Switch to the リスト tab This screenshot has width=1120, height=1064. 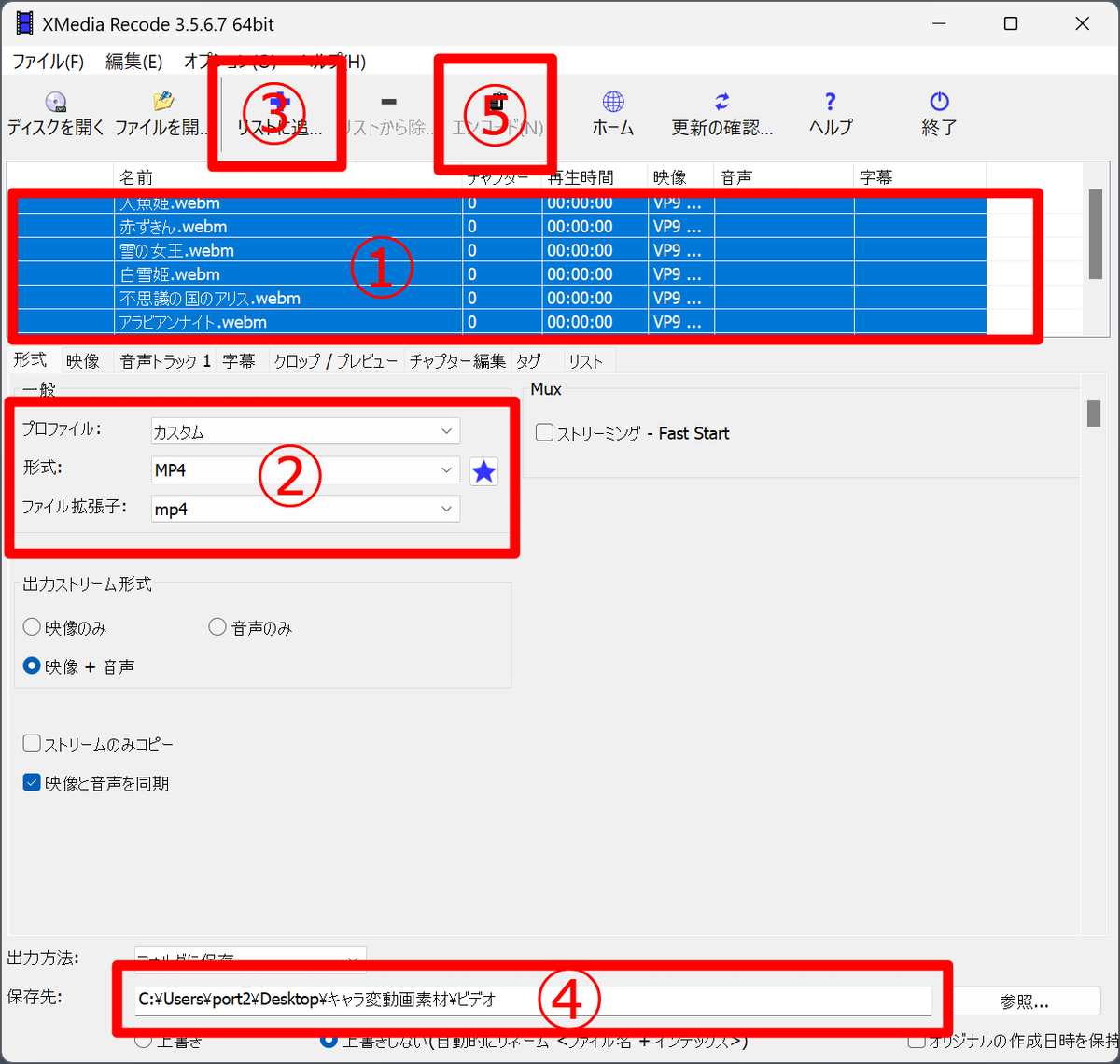pyautogui.click(x=585, y=361)
